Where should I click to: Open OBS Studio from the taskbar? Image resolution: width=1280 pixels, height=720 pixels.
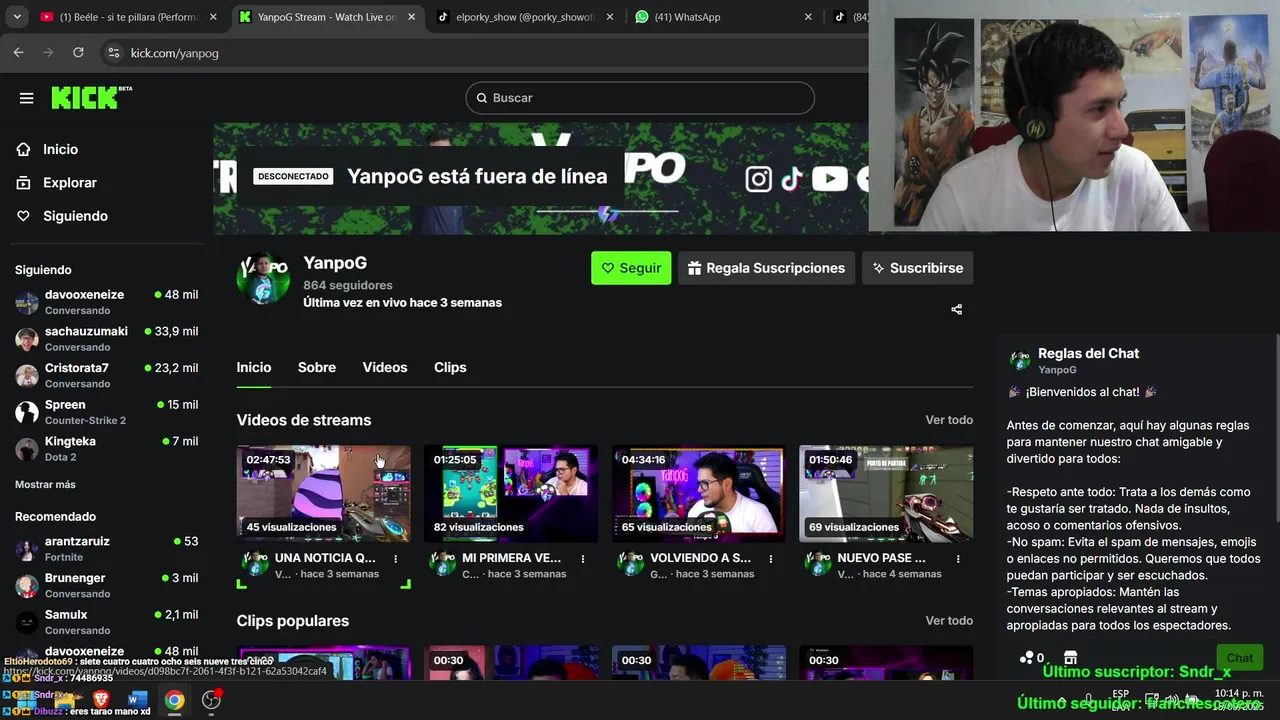[x=211, y=699]
